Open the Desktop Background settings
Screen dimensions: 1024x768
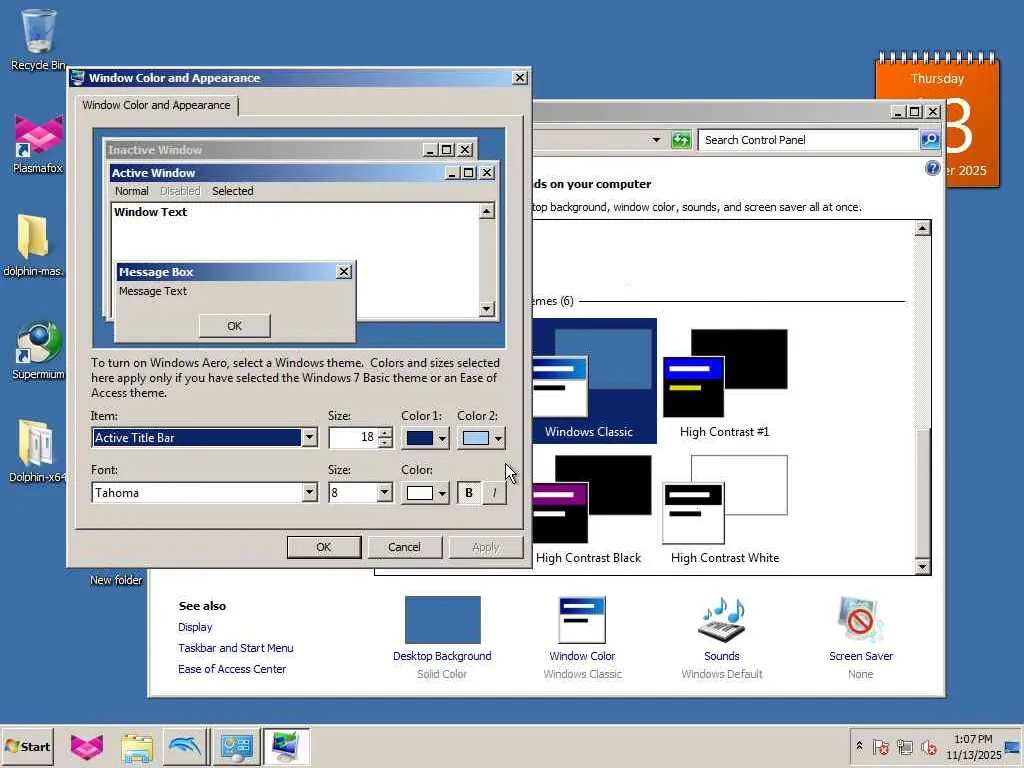pyautogui.click(x=442, y=620)
